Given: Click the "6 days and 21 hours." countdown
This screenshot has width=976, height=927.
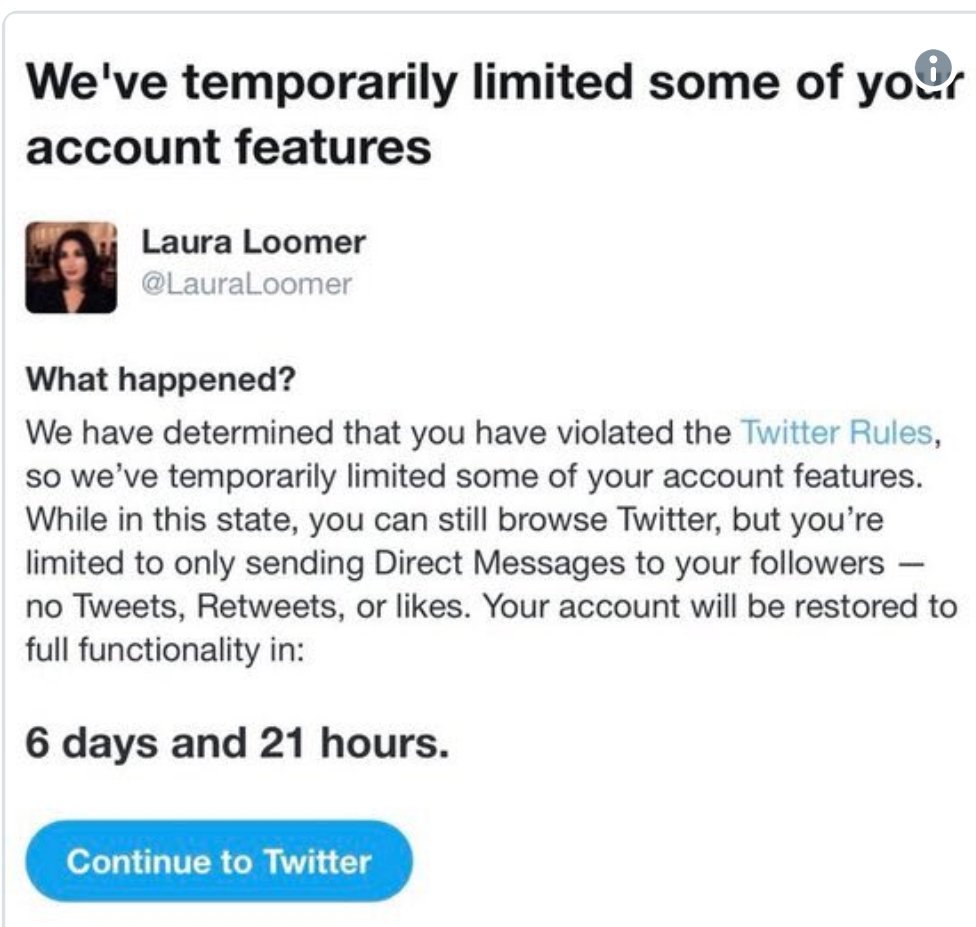Looking at the screenshot, I should 237,744.
